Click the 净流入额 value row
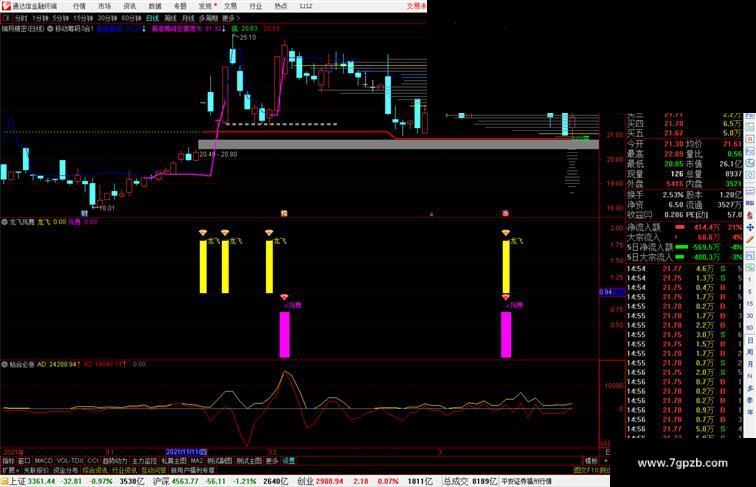Screen dimensions: 756x487 [685, 227]
